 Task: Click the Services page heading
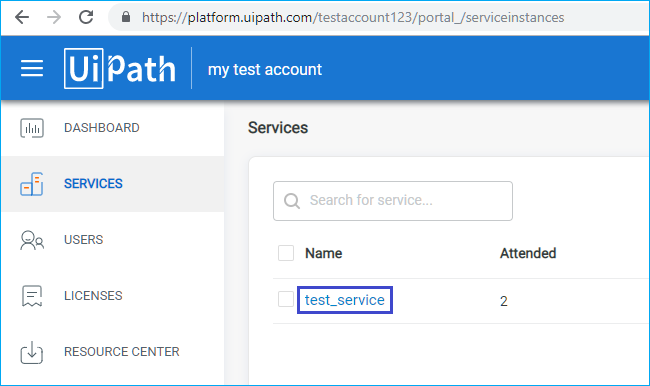pos(278,128)
